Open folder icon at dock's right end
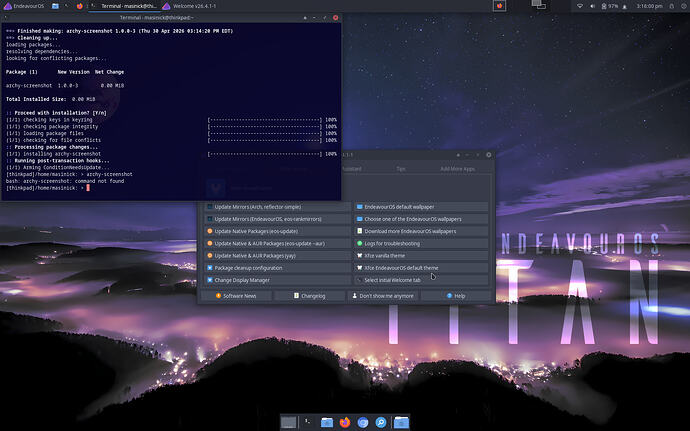The image size is (690, 431). click(x=401, y=423)
